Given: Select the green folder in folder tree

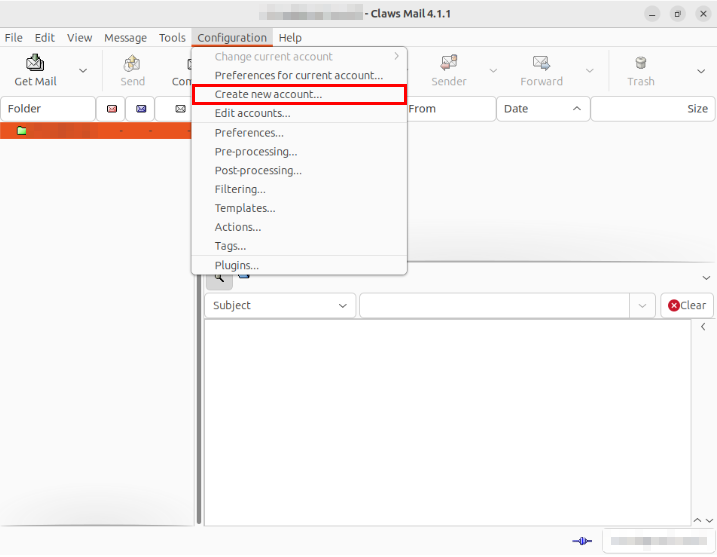Looking at the screenshot, I should click(21, 131).
